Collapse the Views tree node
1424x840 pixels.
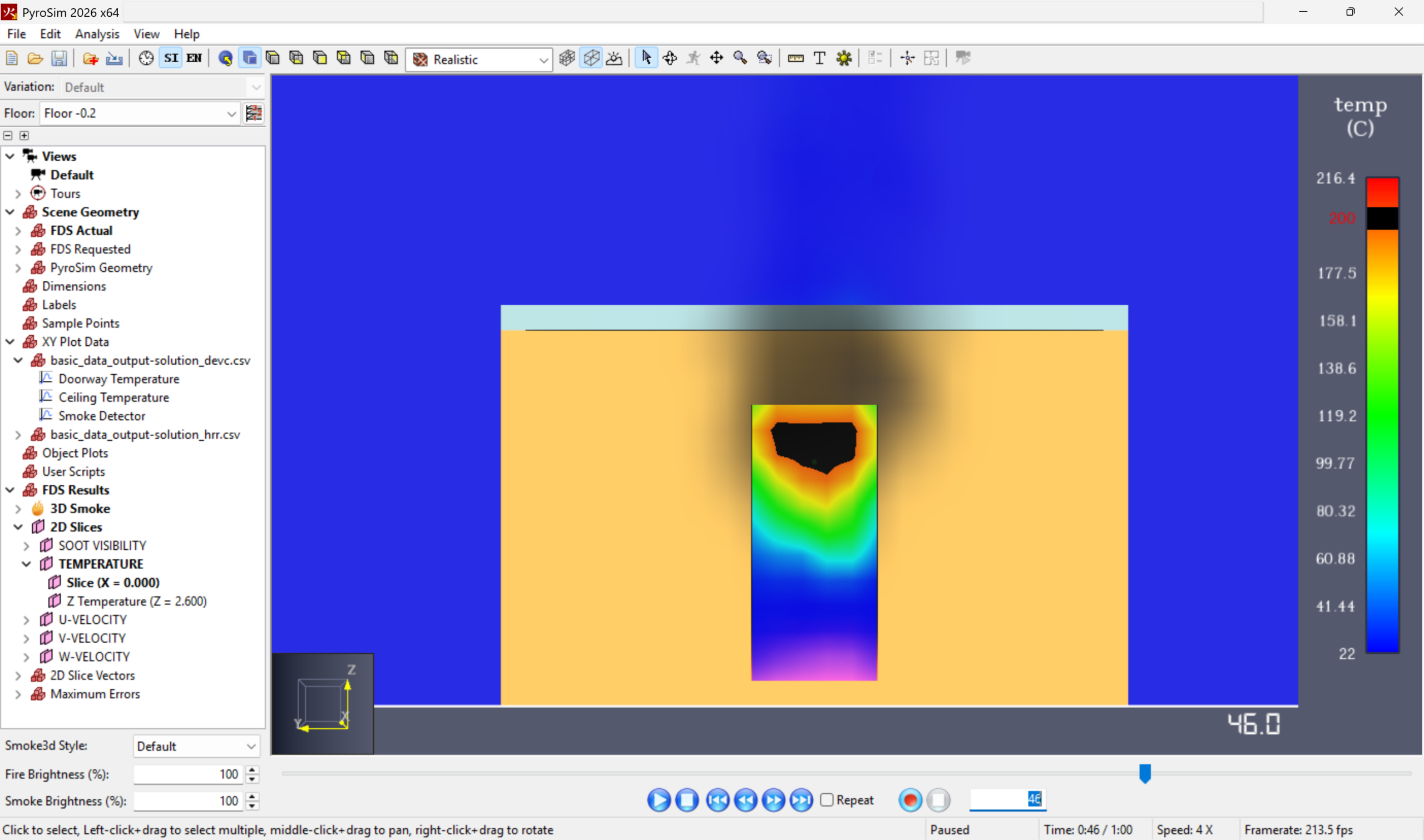(x=10, y=156)
